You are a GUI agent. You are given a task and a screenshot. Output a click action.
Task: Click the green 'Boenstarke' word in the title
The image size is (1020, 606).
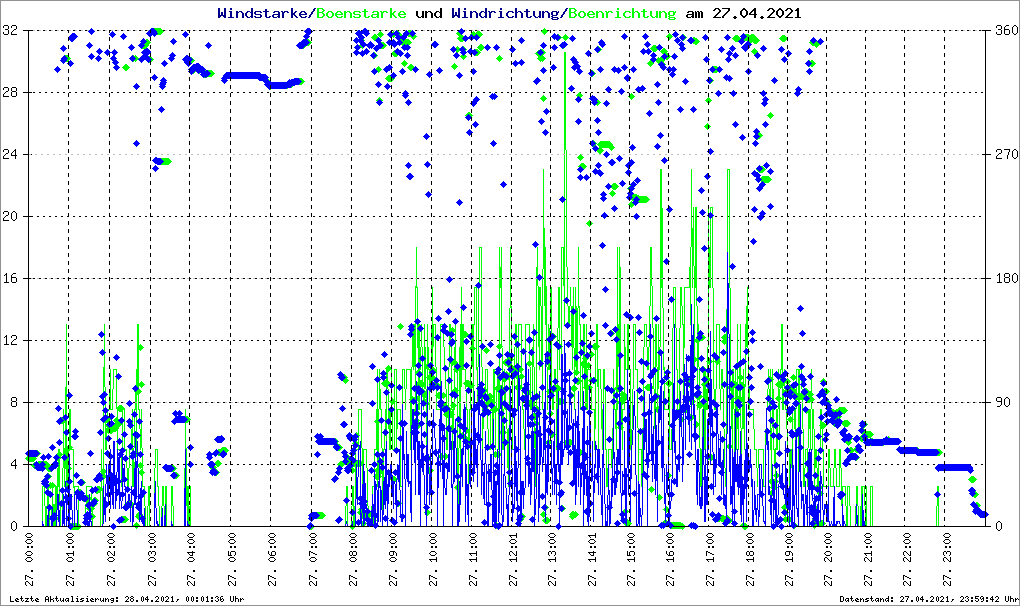[x=361, y=13]
